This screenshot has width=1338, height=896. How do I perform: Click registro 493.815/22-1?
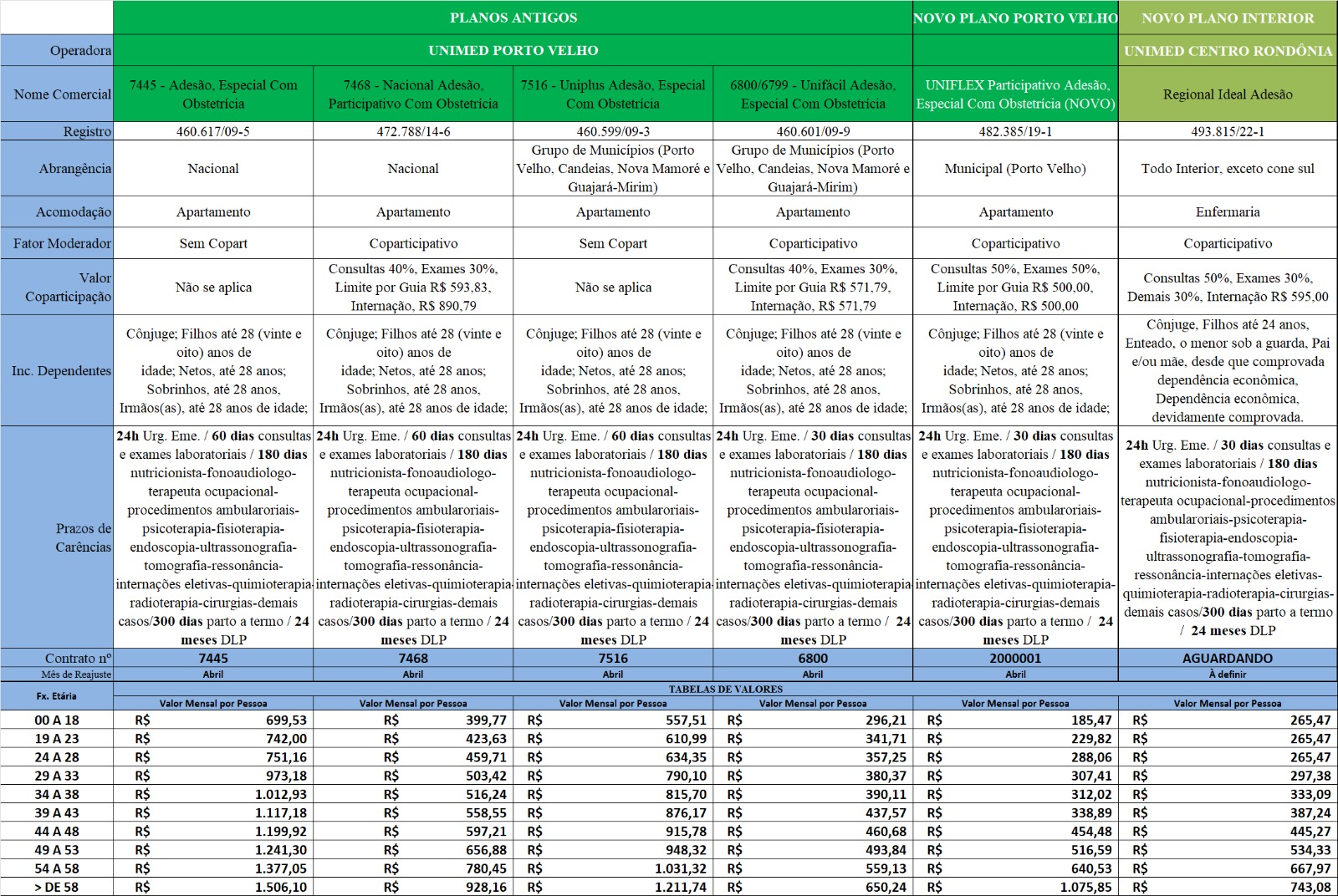point(1228,131)
